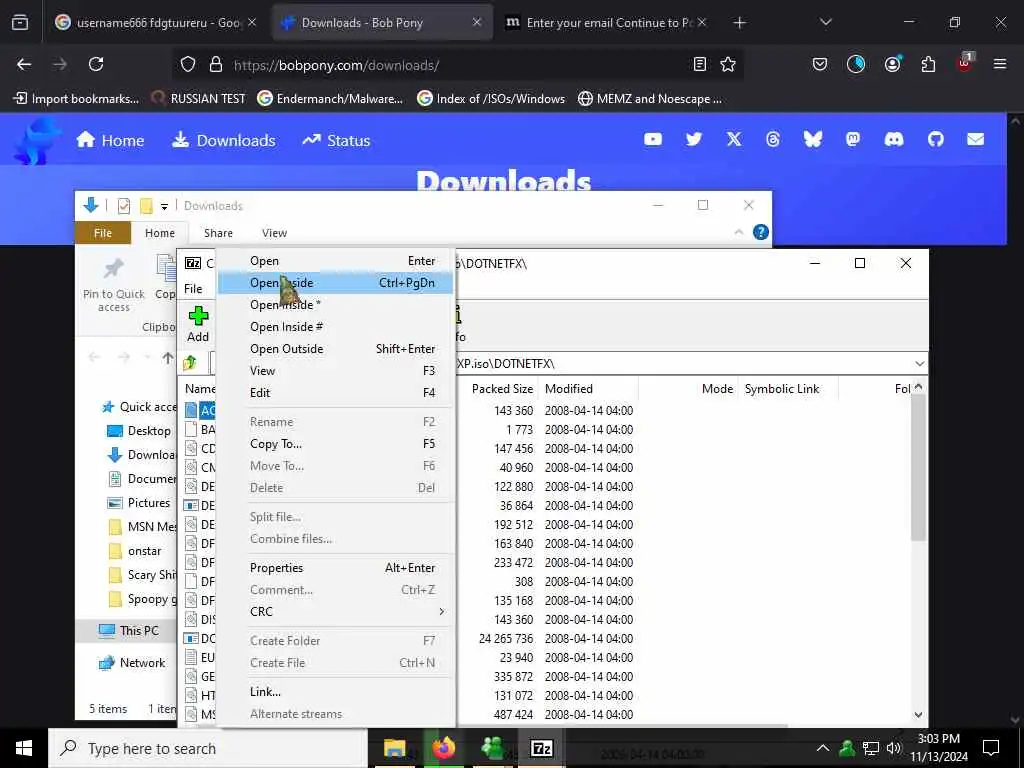Image resolution: width=1024 pixels, height=768 pixels.
Task: Open the Mastodon icon link
Action: coord(853,139)
